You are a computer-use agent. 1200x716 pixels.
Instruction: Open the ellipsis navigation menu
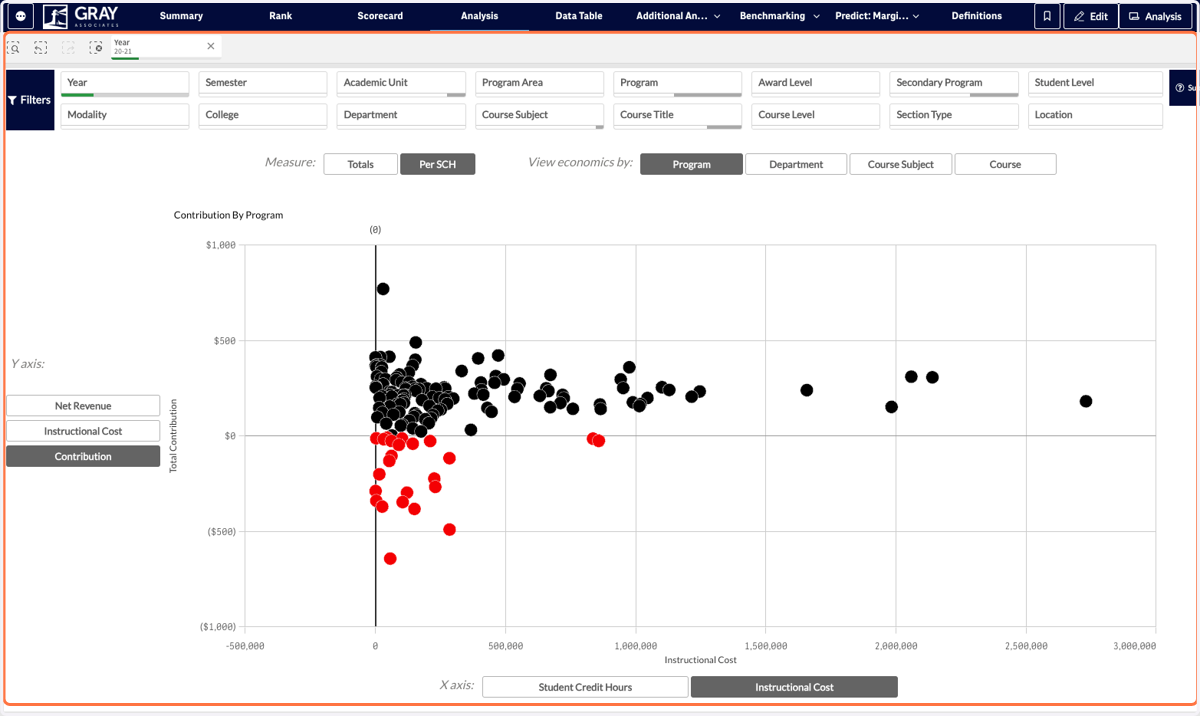pos(21,16)
